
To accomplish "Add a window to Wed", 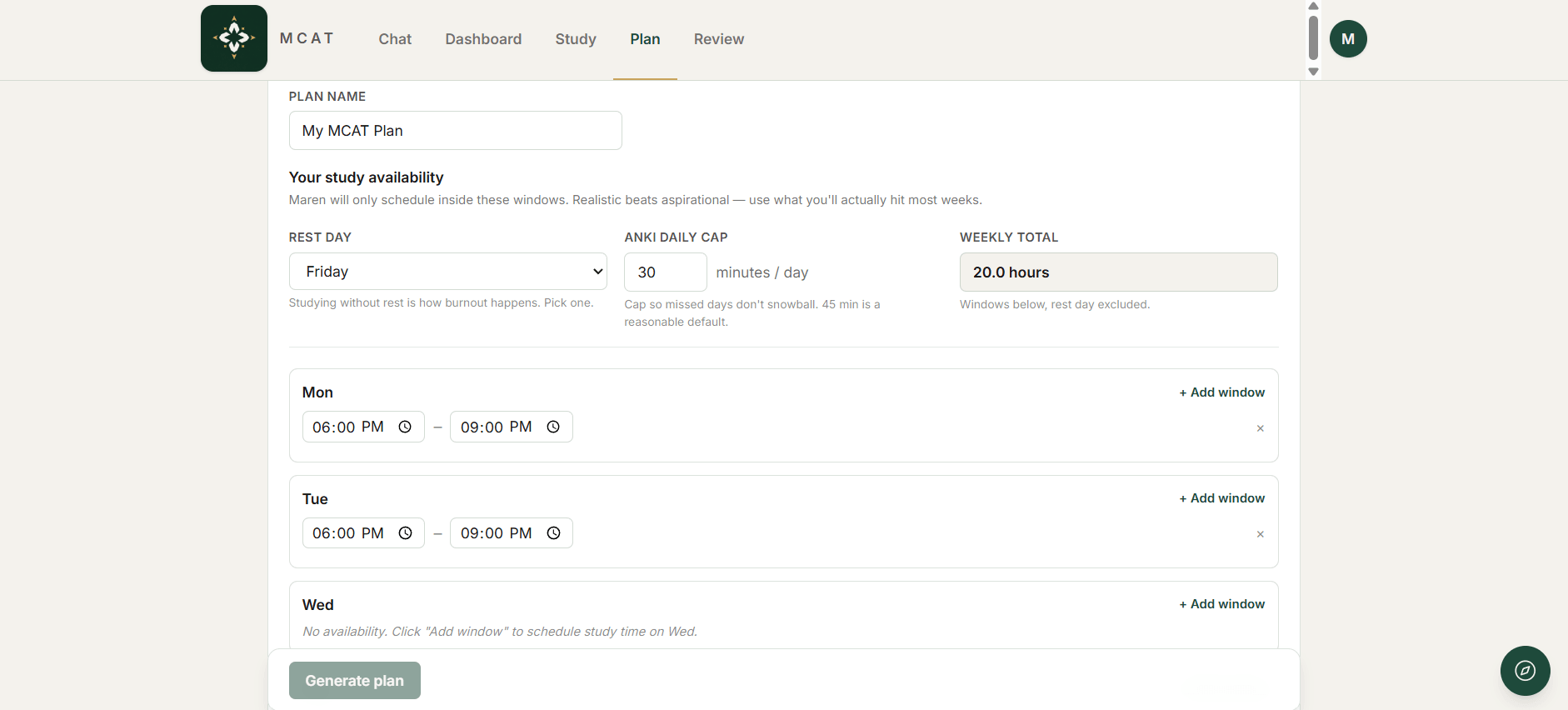I will (1221, 604).
